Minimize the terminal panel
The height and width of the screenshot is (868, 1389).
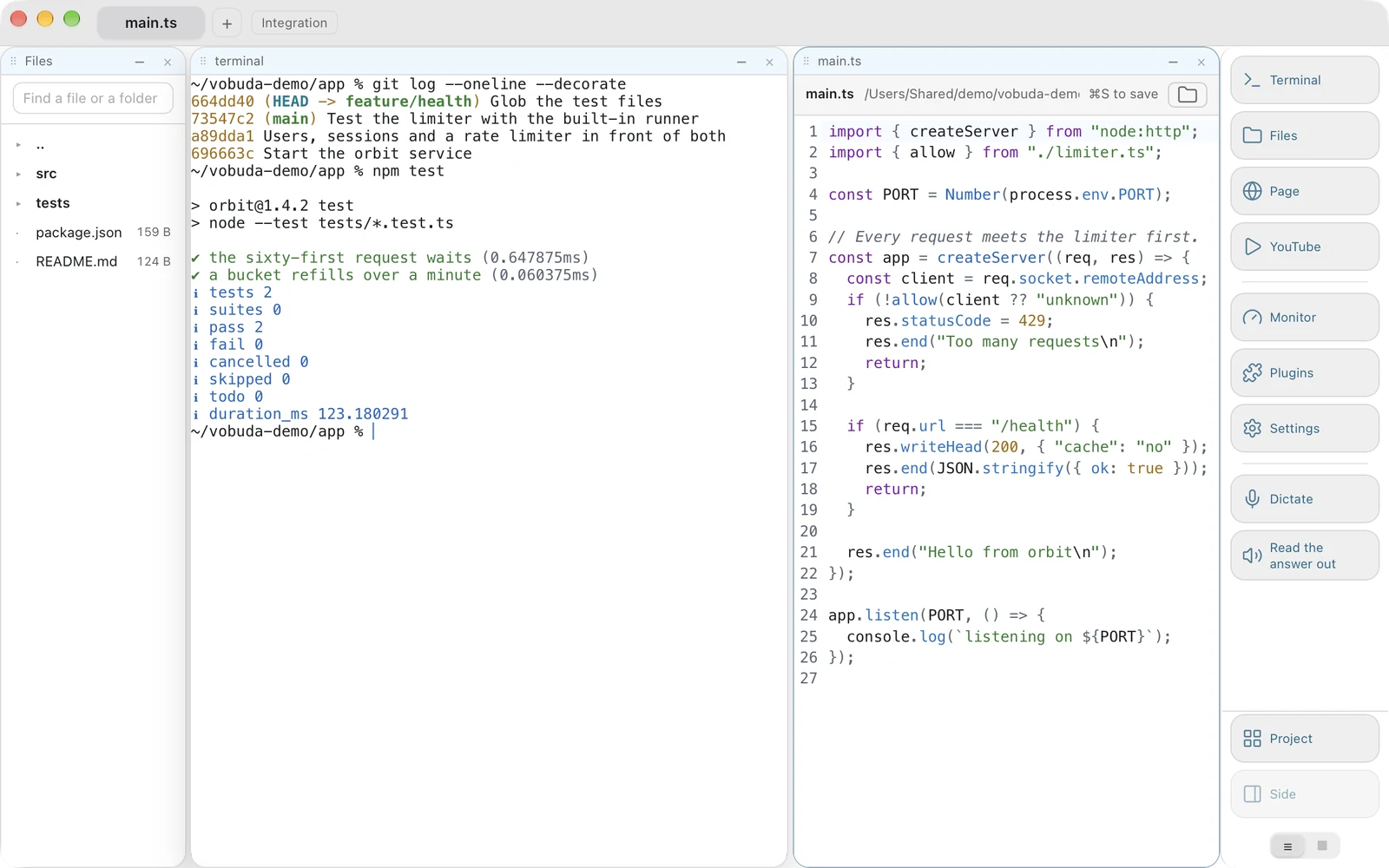pyautogui.click(x=741, y=62)
